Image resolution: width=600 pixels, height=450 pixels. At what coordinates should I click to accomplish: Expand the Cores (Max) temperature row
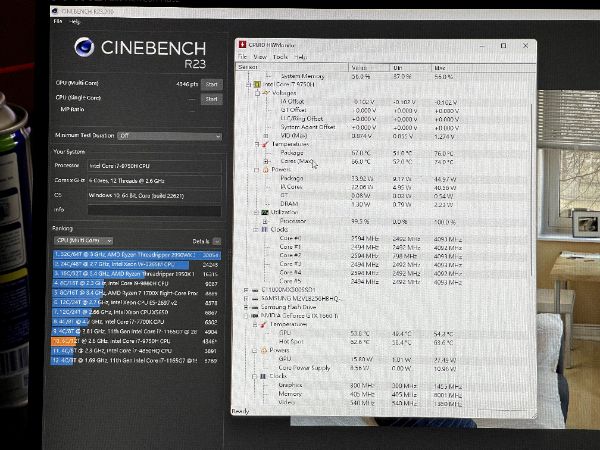click(x=266, y=161)
